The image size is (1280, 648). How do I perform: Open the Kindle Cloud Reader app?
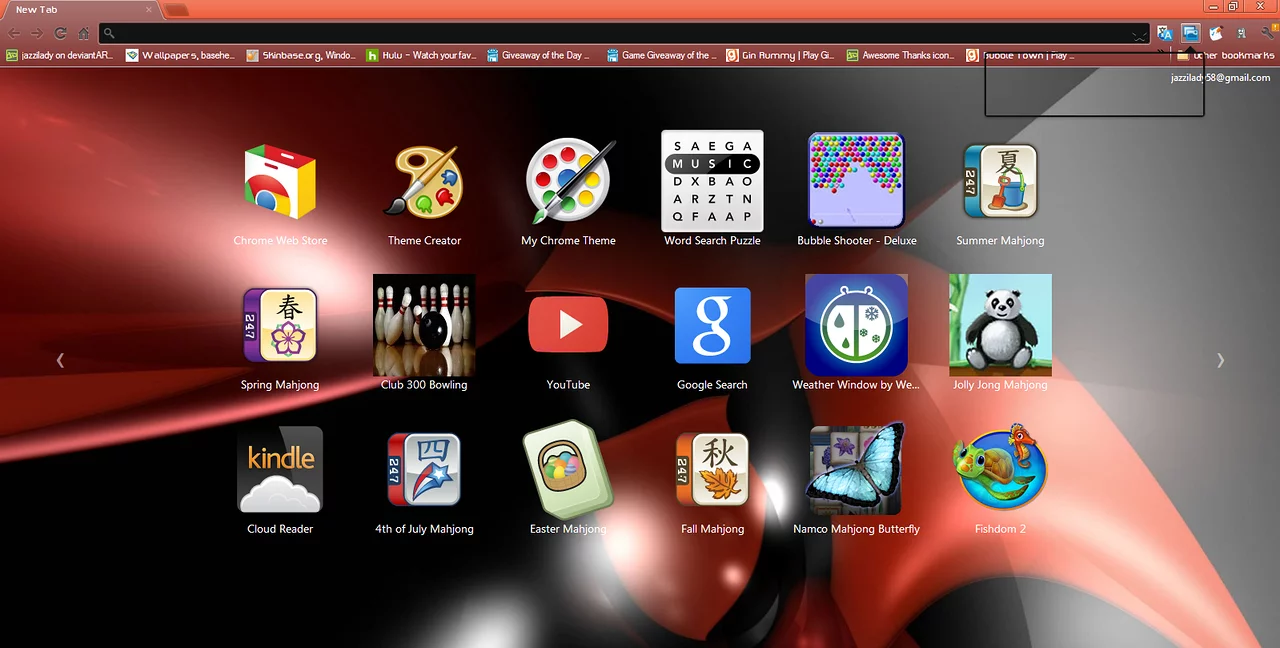point(280,470)
